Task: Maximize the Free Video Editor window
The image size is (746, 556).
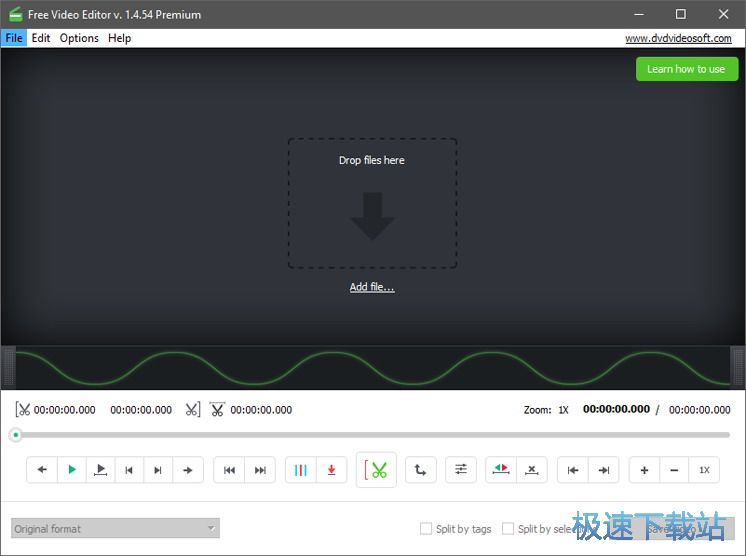Action: (x=681, y=14)
